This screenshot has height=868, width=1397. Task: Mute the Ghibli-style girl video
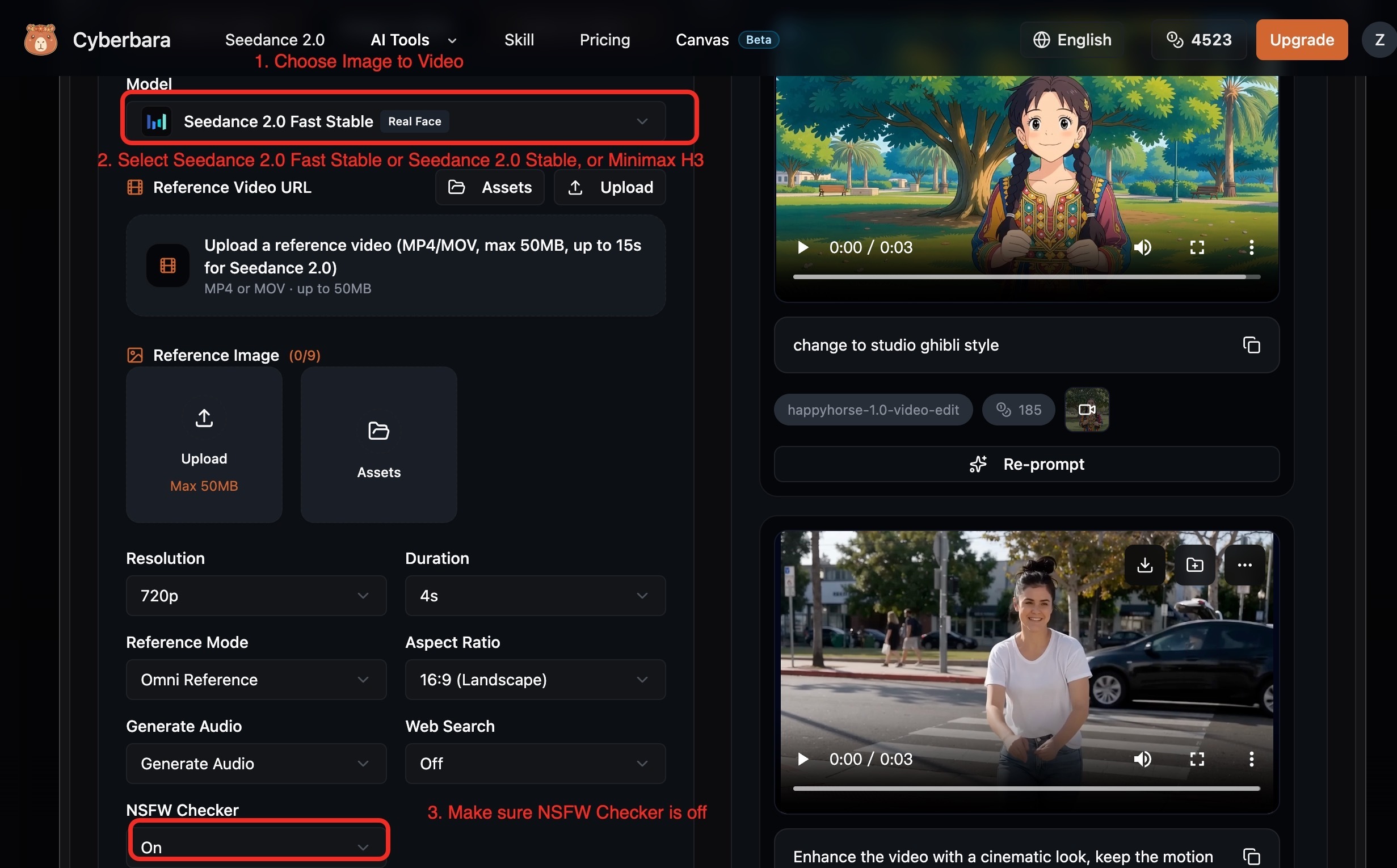point(1142,247)
